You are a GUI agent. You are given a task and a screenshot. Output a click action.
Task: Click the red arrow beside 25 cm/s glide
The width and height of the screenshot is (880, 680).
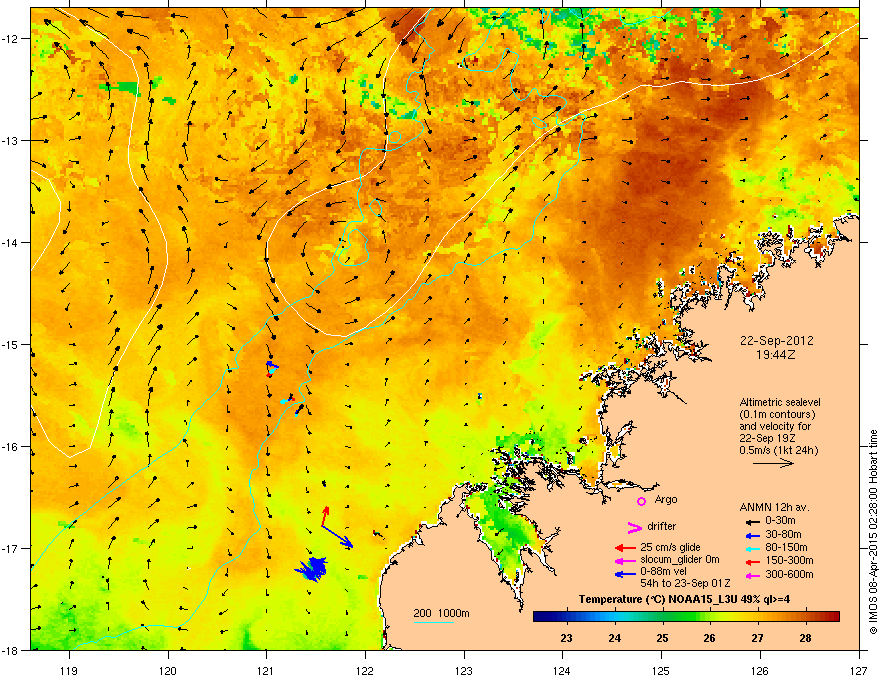click(625, 548)
